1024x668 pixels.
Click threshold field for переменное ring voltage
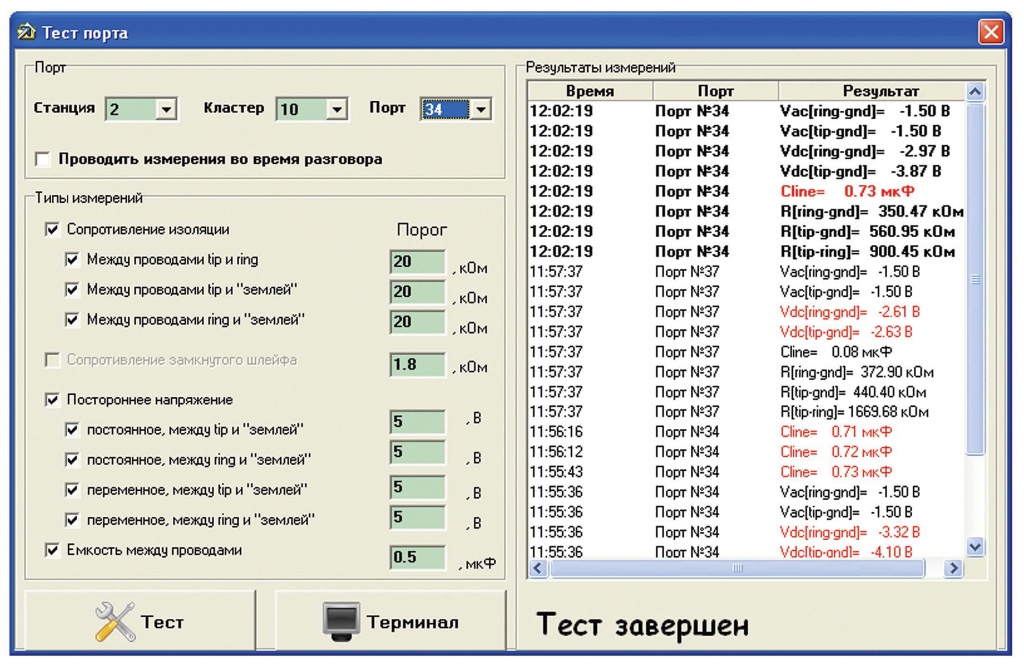click(417, 517)
